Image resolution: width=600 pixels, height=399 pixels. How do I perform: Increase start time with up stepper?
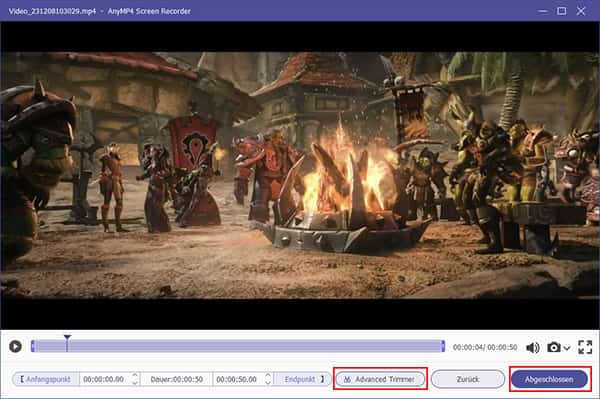[x=135, y=376]
